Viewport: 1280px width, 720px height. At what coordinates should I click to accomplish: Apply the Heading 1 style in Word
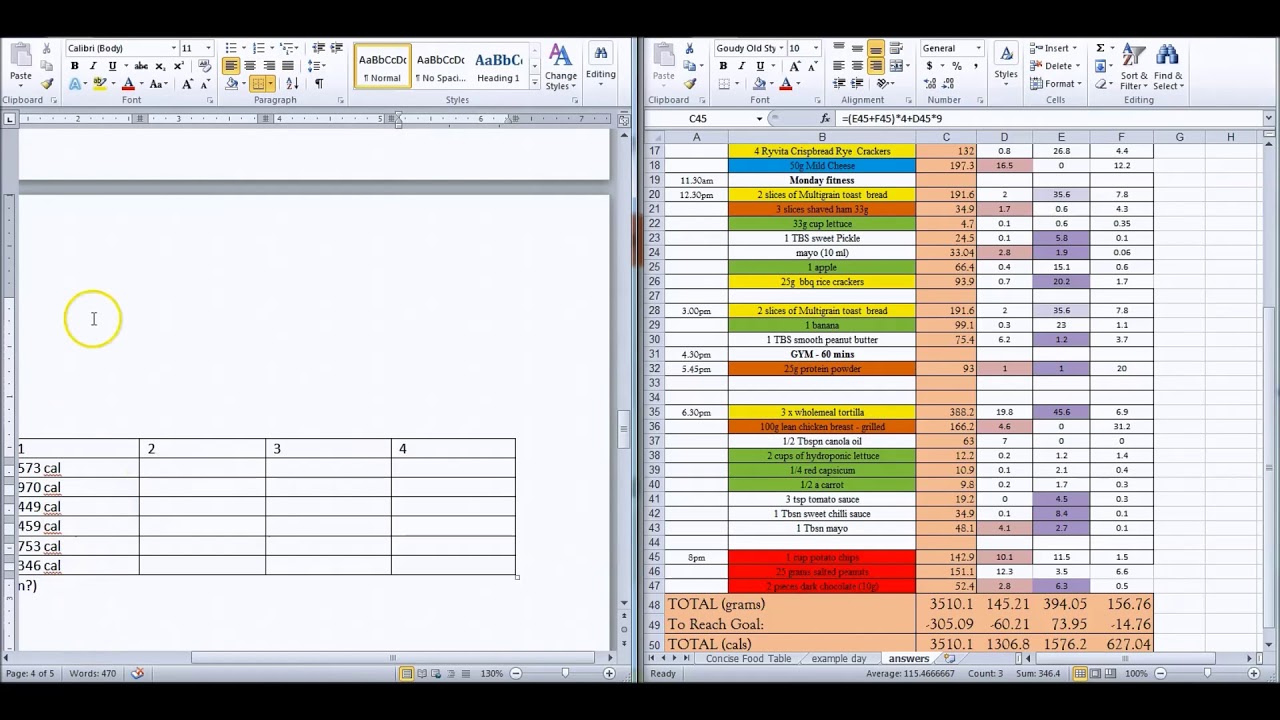[498, 67]
